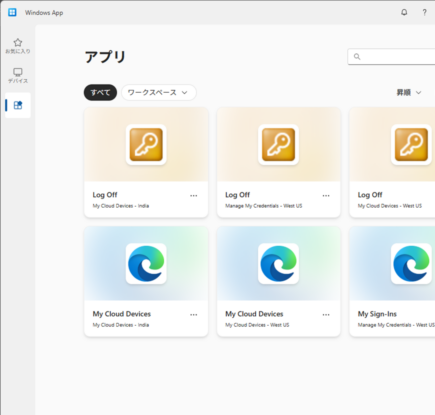Open more options for Log Off India card

point(194,196)
